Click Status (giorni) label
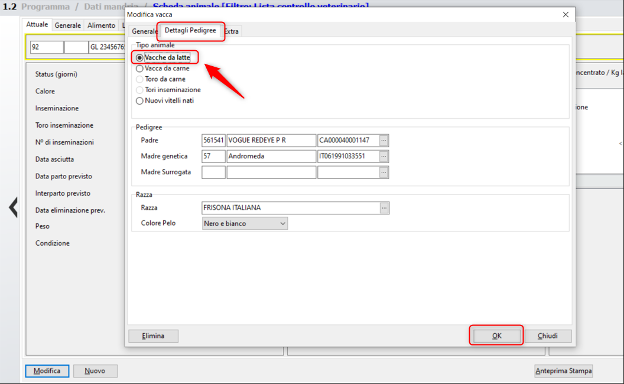Screen dimensions: 624x384 tap(56, 74)
